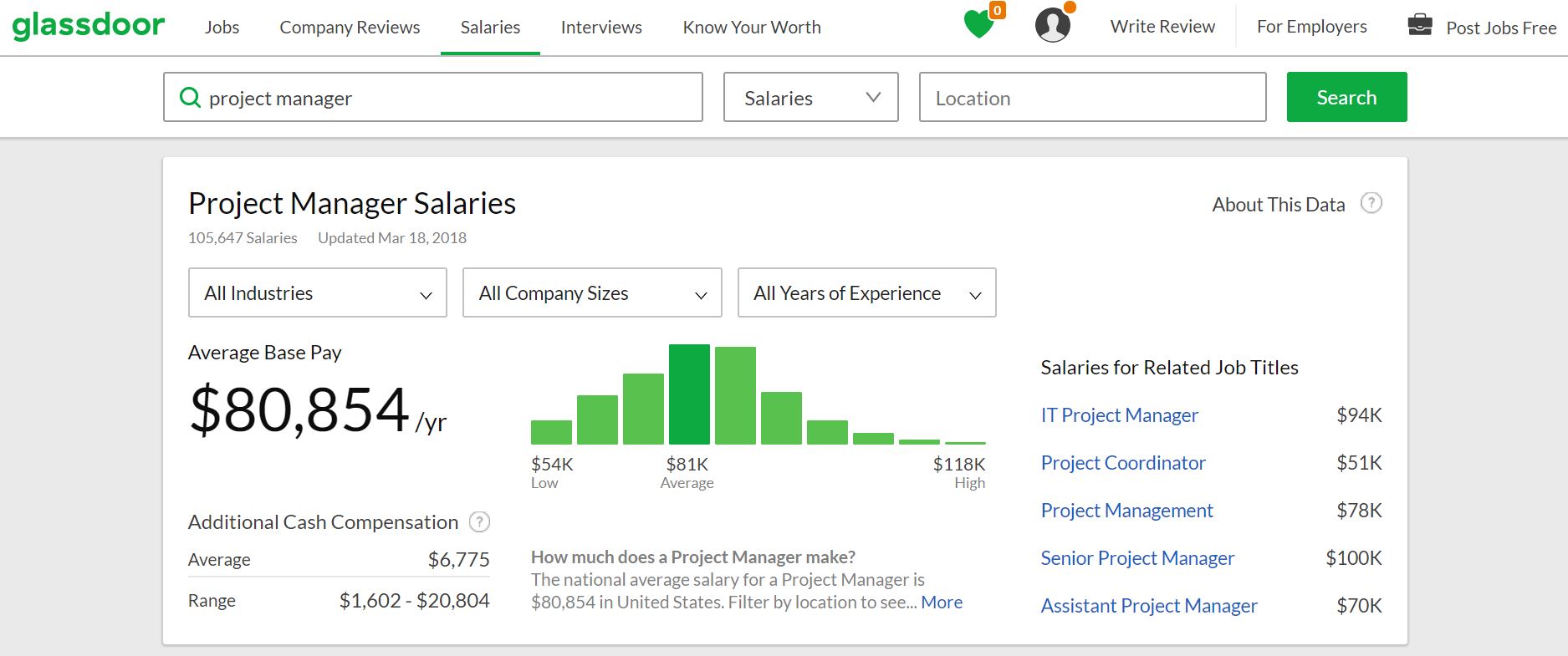The image size is (1568, 656).
Task: Click Post Jobs Free link
Action: click(1501, 28)
